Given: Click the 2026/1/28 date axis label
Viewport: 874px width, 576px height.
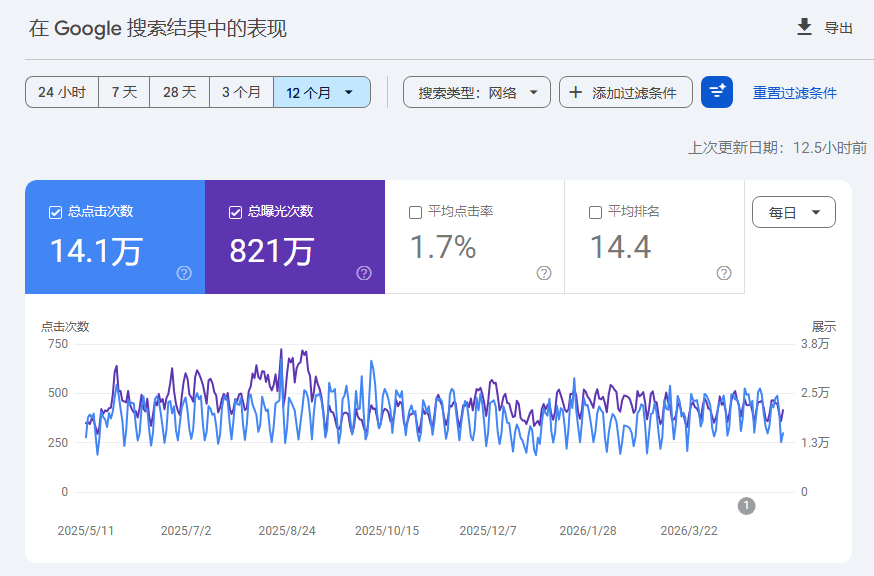Looking at the screenshot, I should (x=588, y=531).
